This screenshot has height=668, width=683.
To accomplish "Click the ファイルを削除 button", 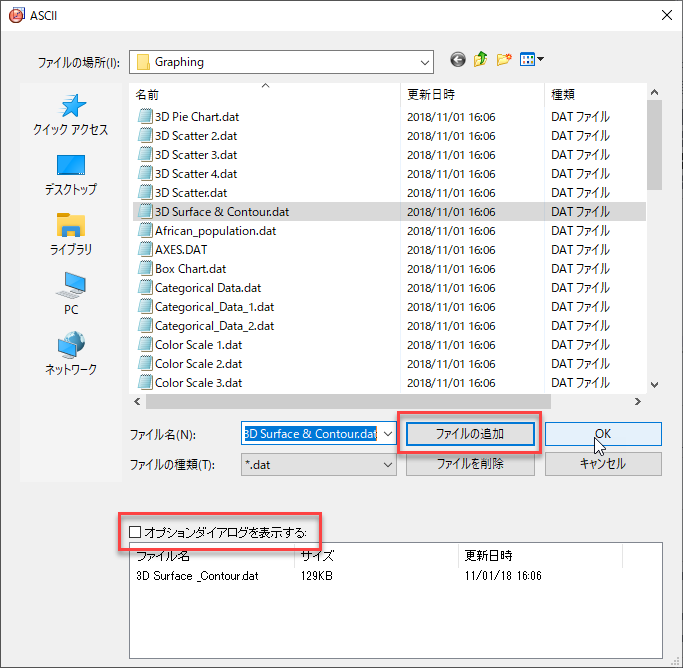I will click(470, 464).
